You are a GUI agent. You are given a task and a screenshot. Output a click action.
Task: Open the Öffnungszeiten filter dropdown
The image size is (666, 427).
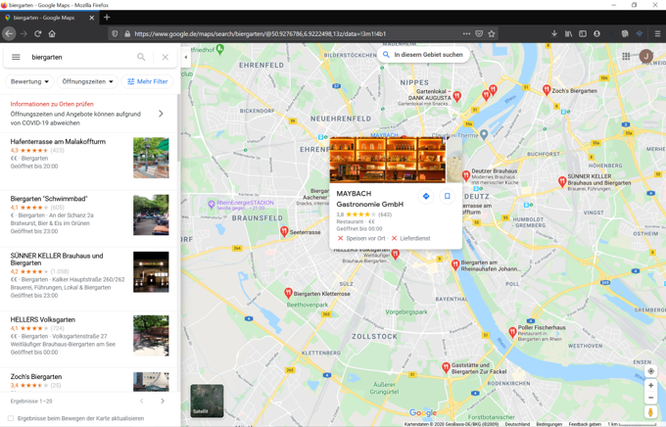pos(87,82)
